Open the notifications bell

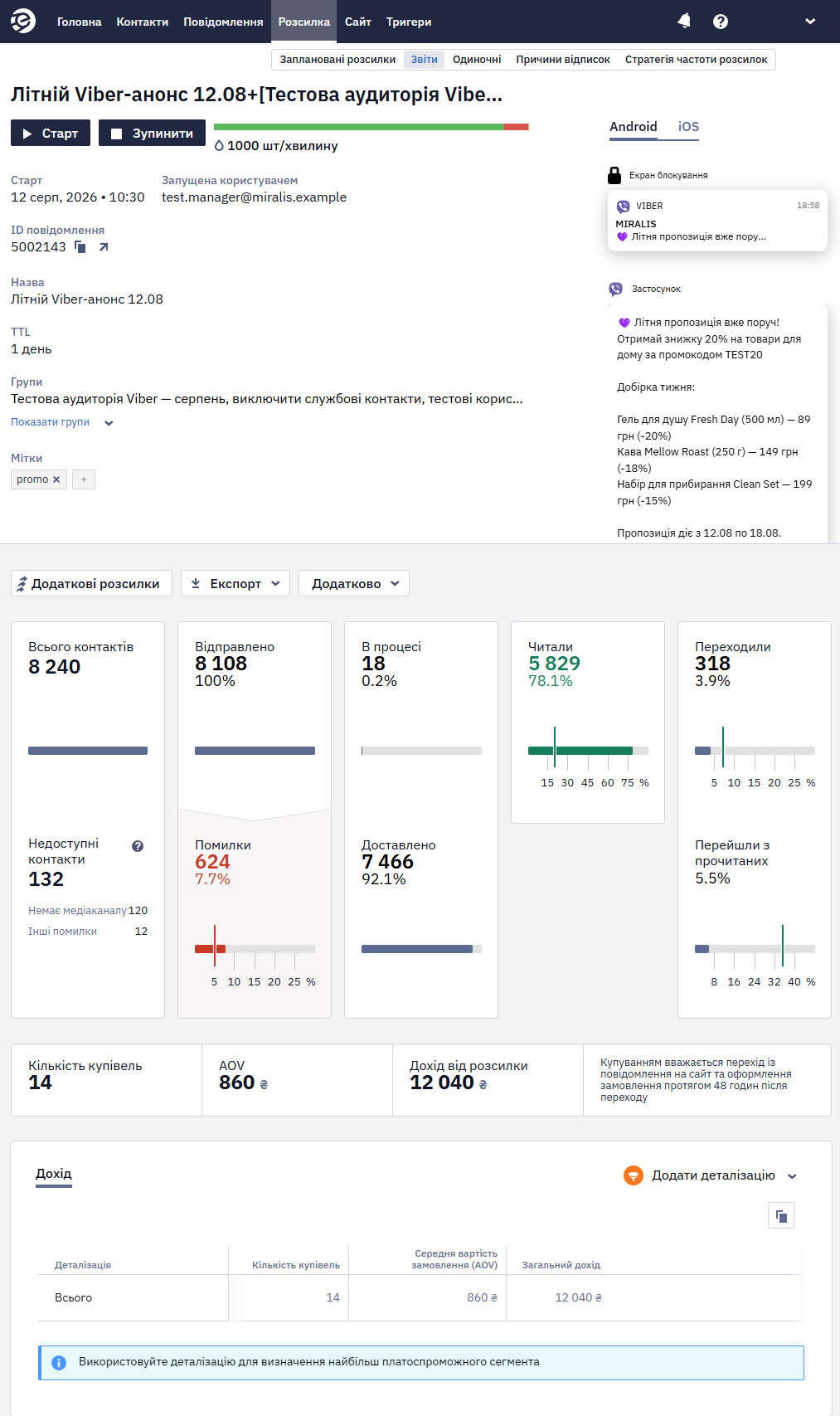[684, 21]
